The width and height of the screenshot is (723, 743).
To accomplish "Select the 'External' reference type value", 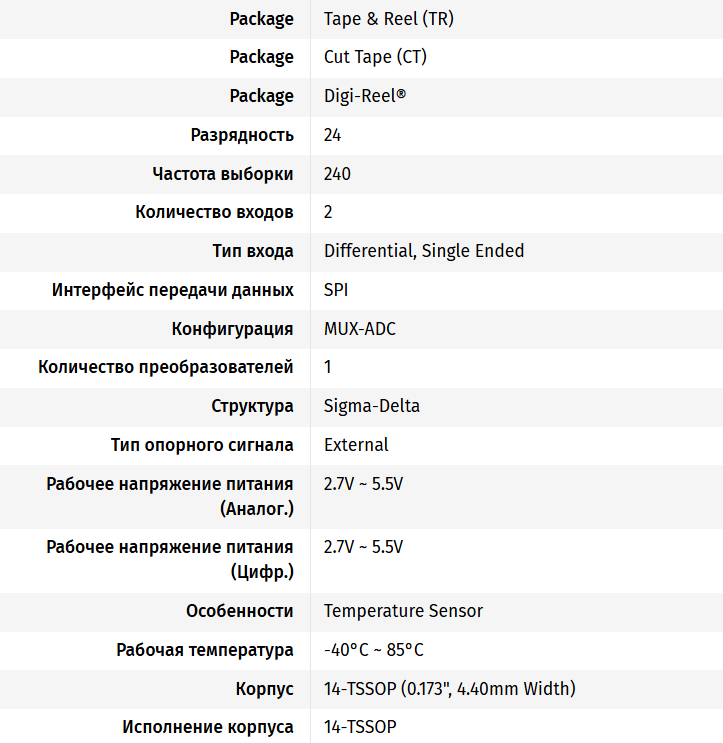I will pyautogui.click(x=356, y=445).
